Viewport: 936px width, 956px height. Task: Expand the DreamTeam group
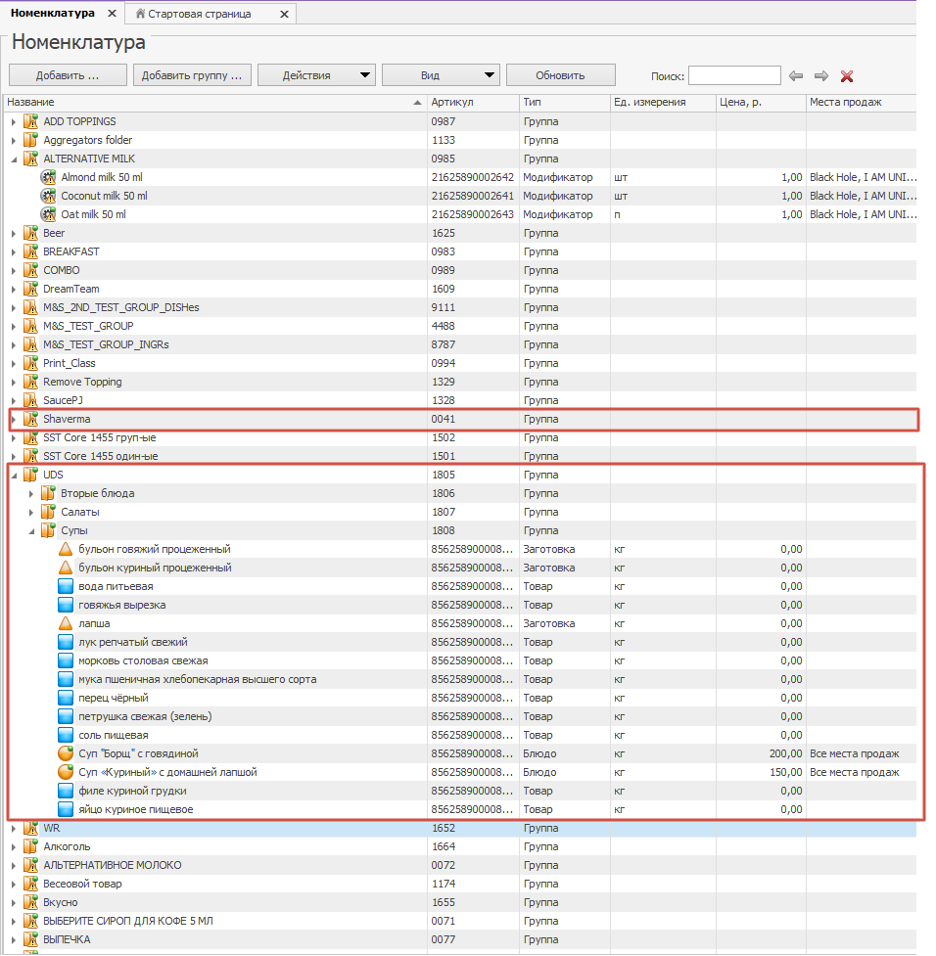[x=14, y=289]
